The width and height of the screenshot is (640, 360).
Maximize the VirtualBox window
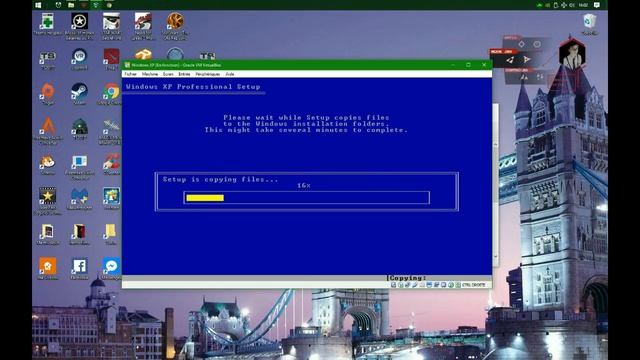pyautogui.click(x=468, y=65)
